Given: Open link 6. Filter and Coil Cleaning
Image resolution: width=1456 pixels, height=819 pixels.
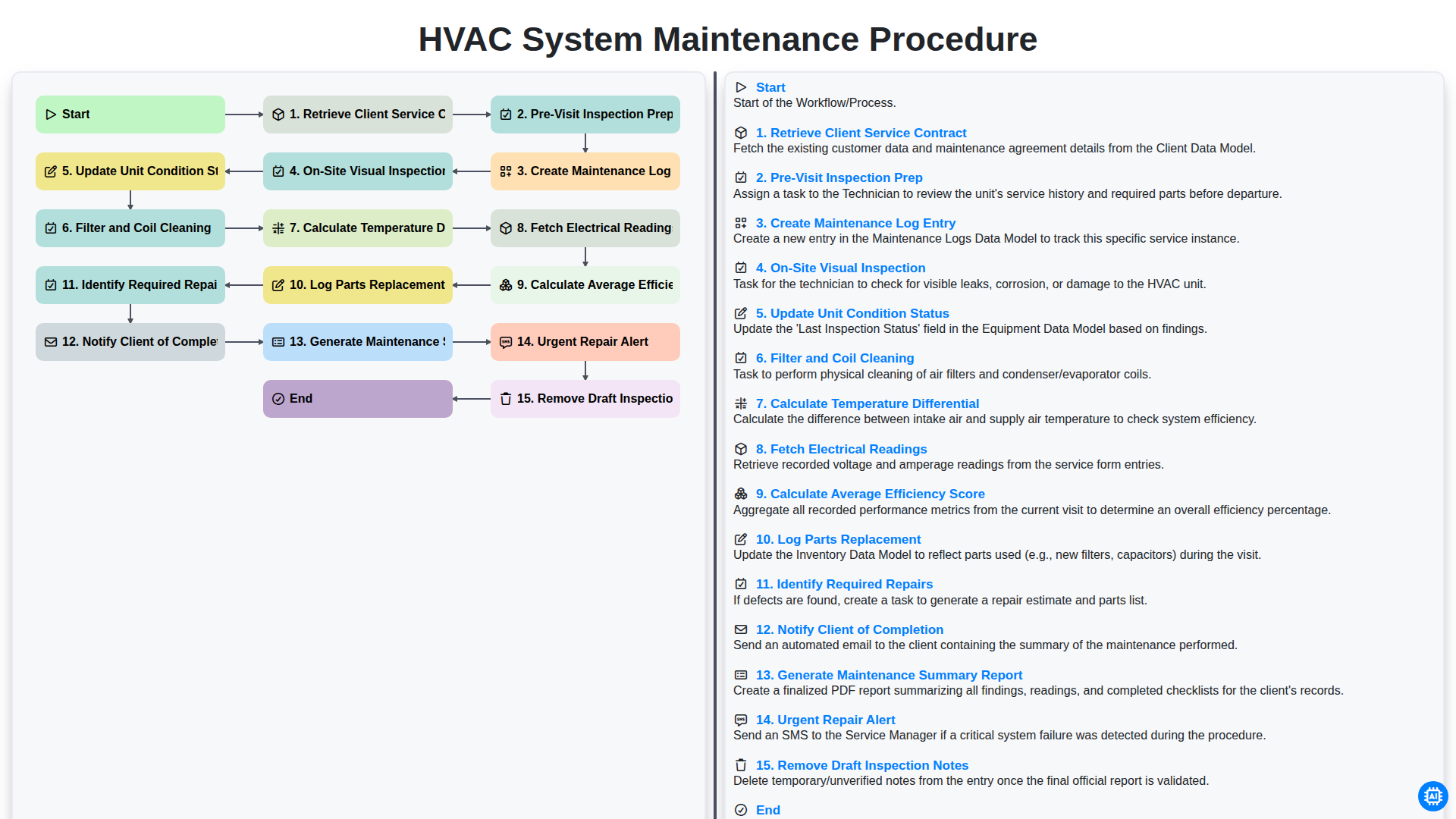Looking at the screenshot, I should (x=835, y=359).
